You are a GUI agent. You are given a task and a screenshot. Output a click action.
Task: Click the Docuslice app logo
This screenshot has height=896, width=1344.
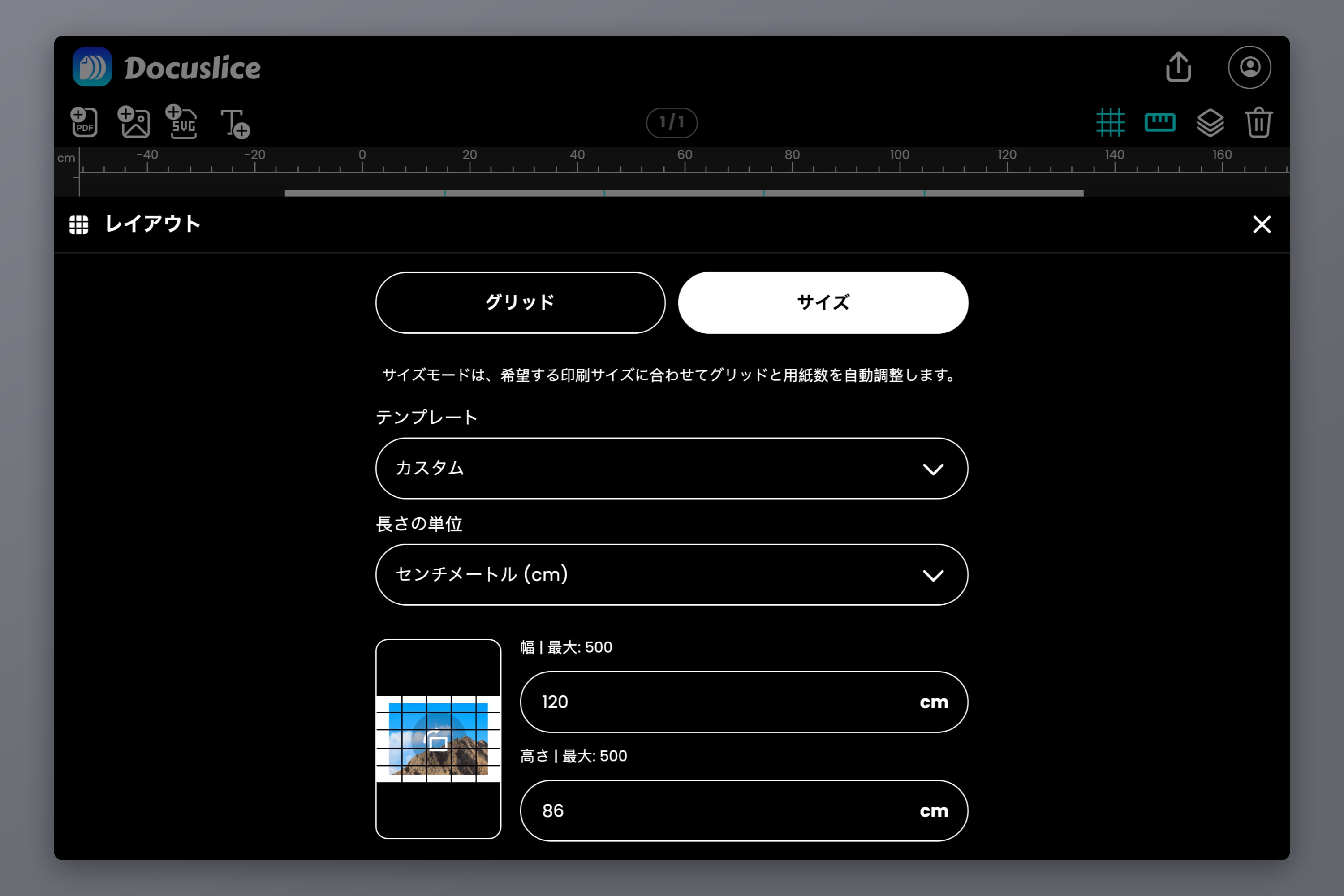pos(92,67)
